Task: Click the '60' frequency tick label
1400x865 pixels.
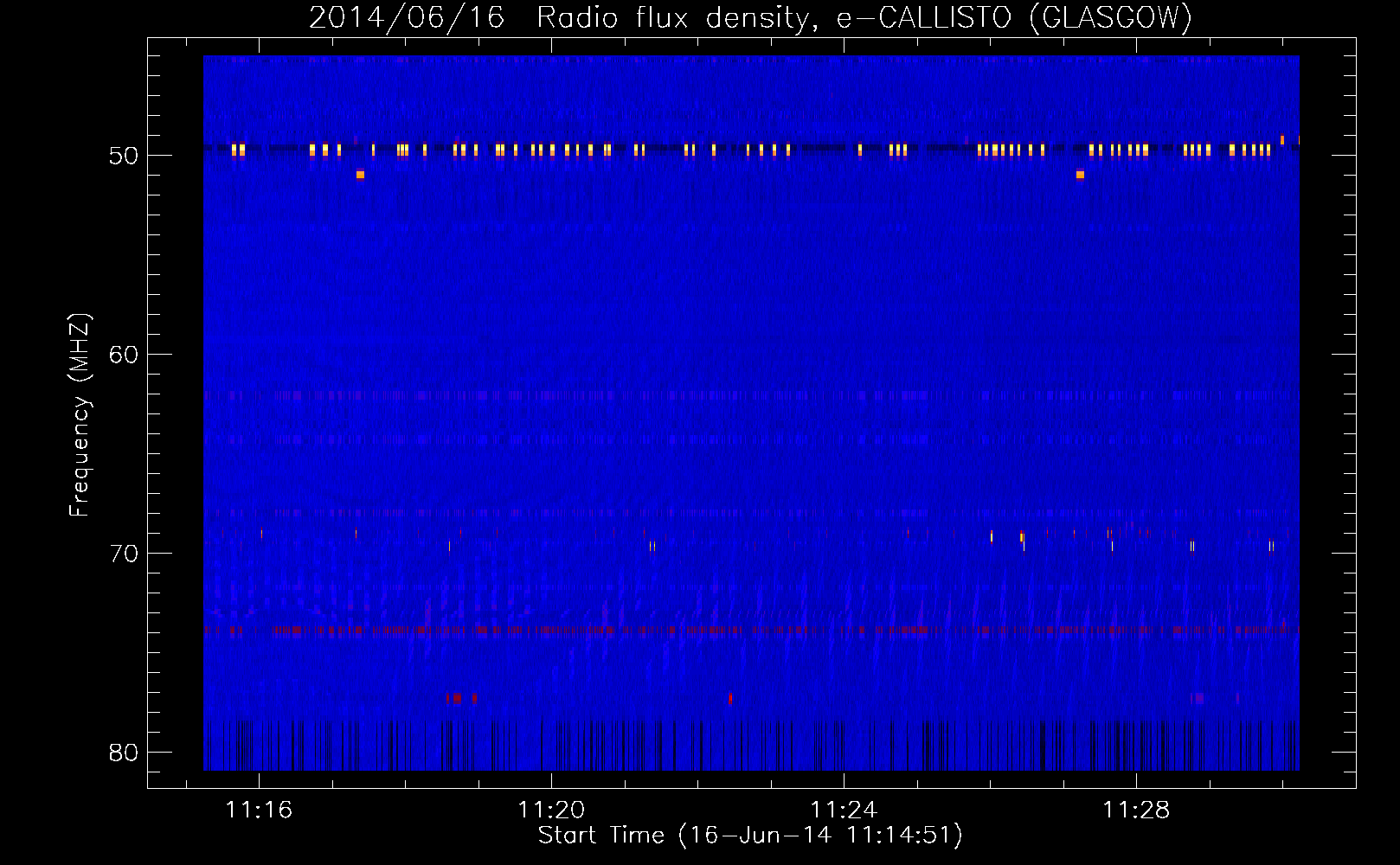Action: pos(124,355)
